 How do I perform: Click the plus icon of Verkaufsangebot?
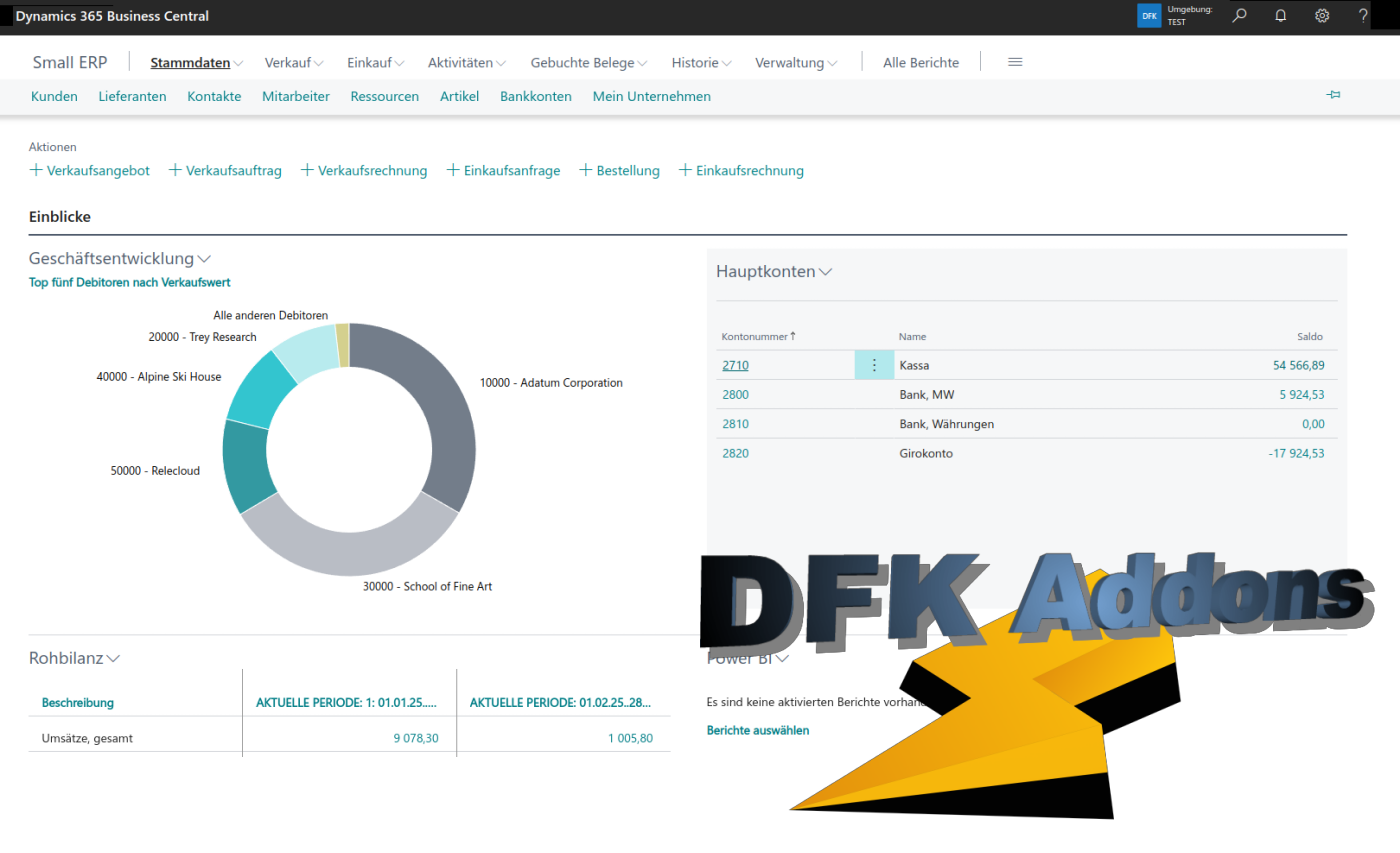(x=36, y=170)
